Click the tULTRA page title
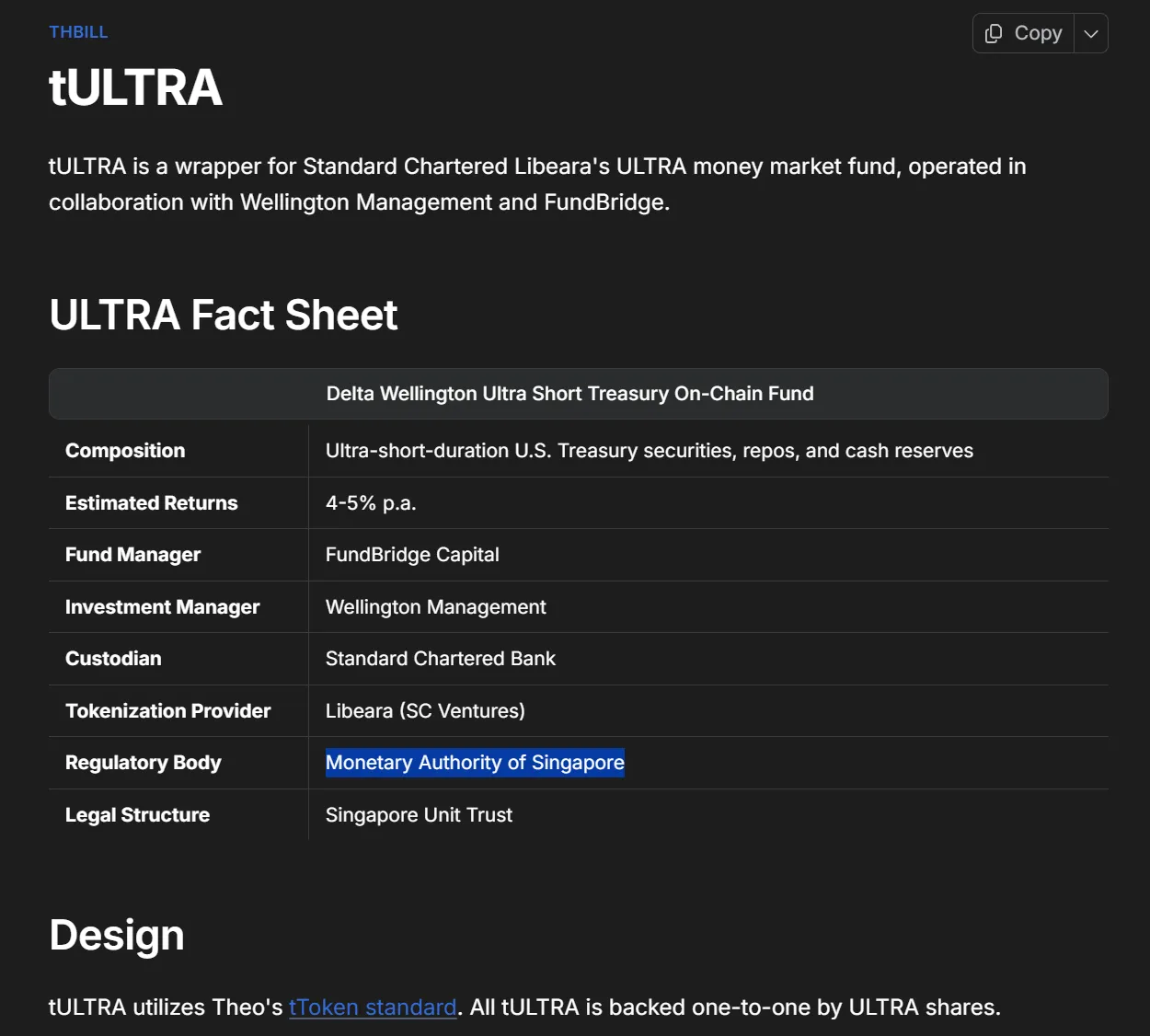This screenshot has height=1036, width=1150. tap(135, 88)
